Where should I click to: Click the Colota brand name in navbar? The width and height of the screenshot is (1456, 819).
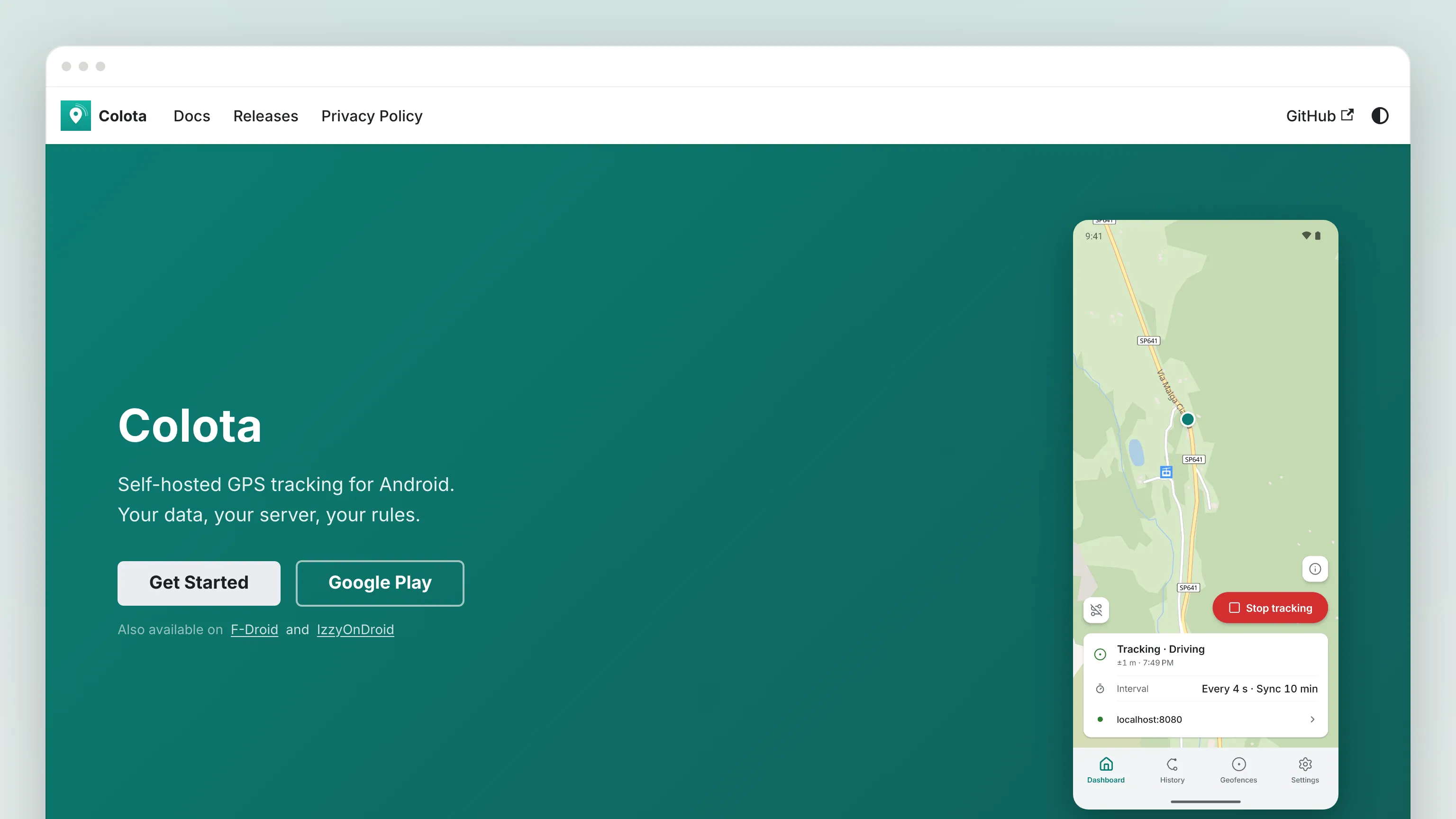123,115
